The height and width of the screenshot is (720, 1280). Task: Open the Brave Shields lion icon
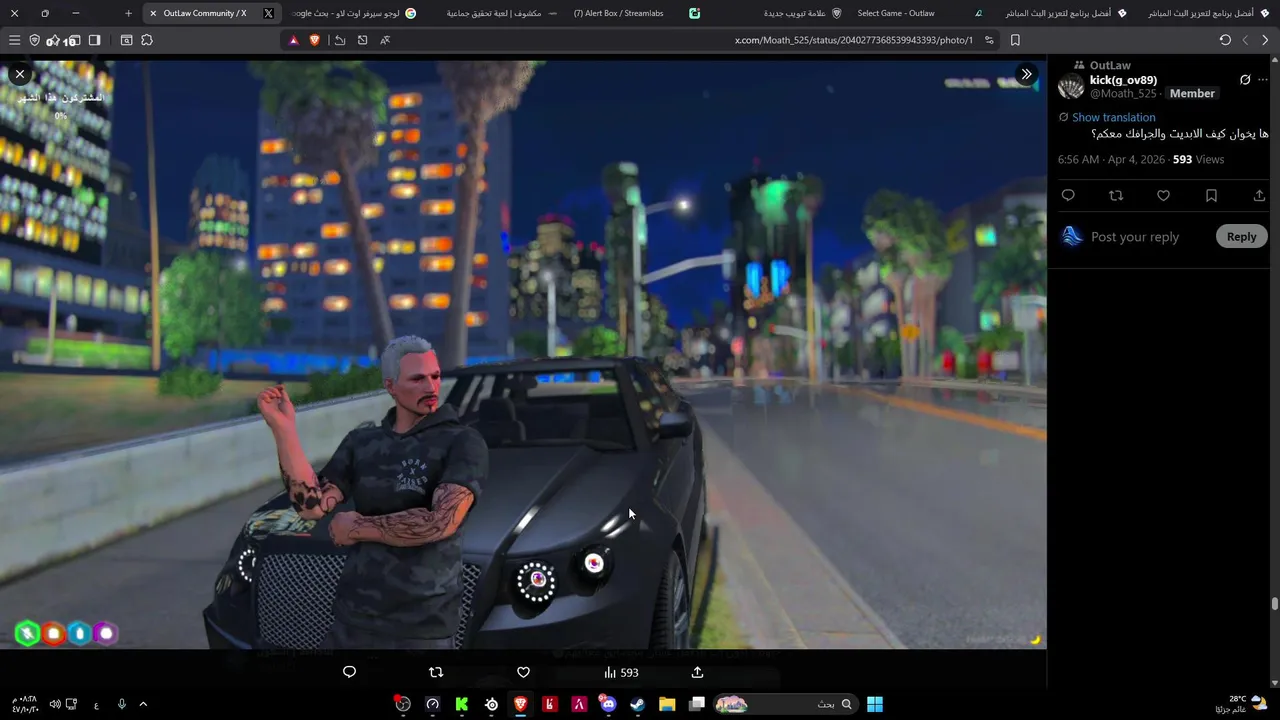pos(315,40)
